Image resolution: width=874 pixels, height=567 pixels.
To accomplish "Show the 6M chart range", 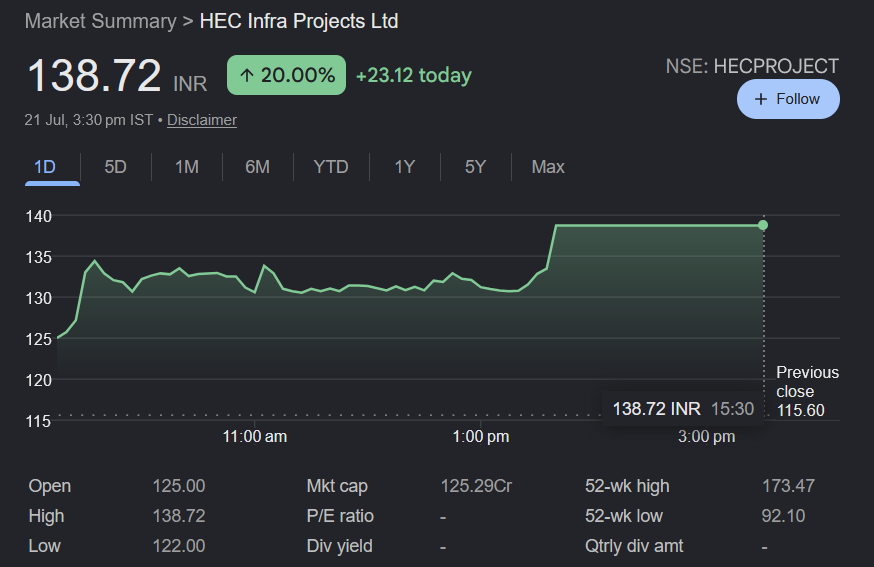I will point(258,167).
